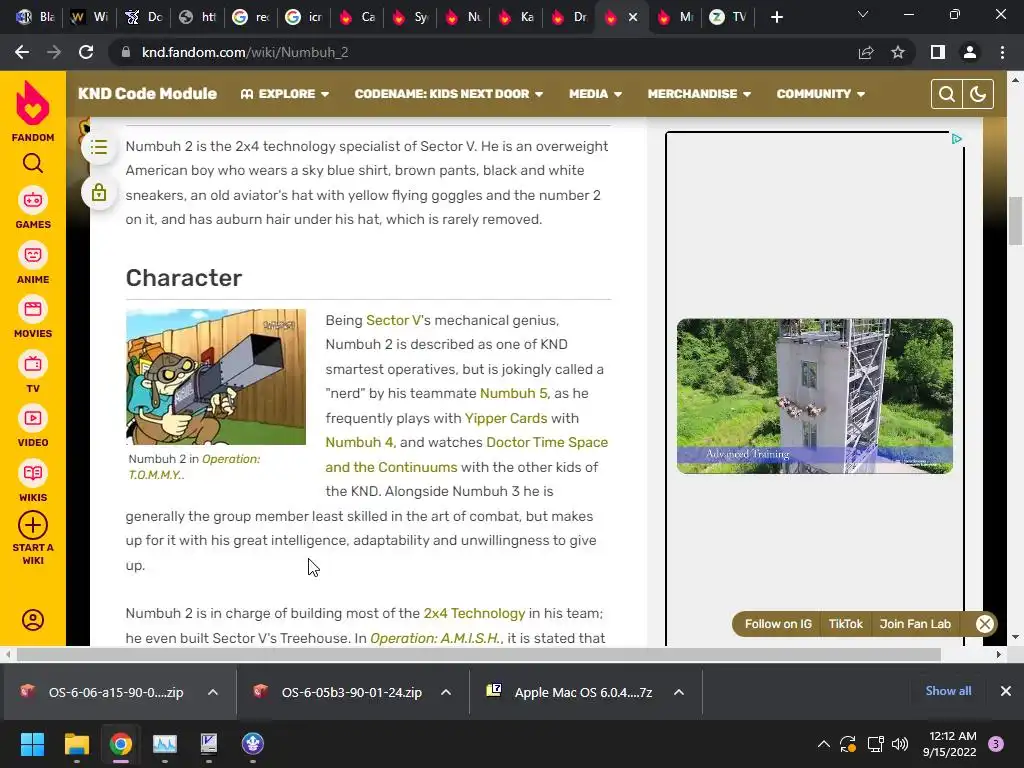Click the Start a Wiki plus icon
The image size is (1024, 768).
pyautogui.click(x=33, y=525)
